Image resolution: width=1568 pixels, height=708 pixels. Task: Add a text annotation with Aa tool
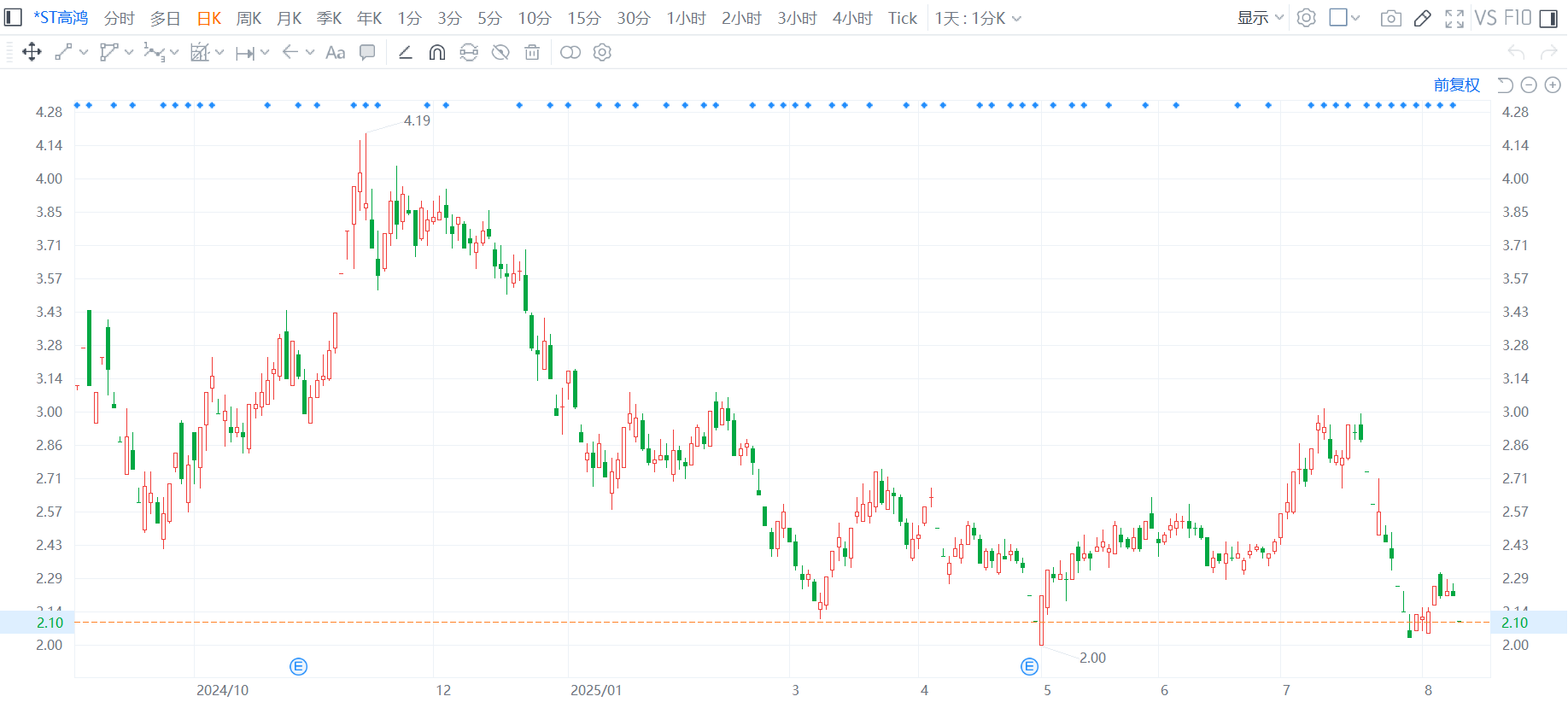(x=336, y=53)
